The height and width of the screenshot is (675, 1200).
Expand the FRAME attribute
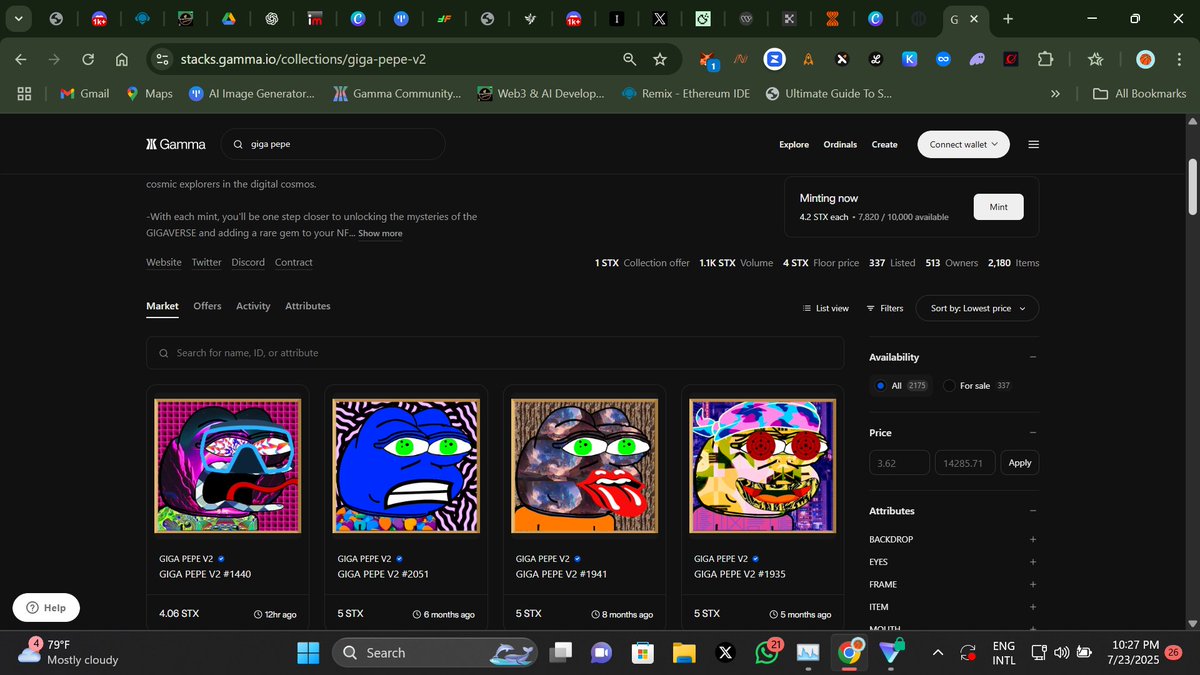pos(1033,584)
